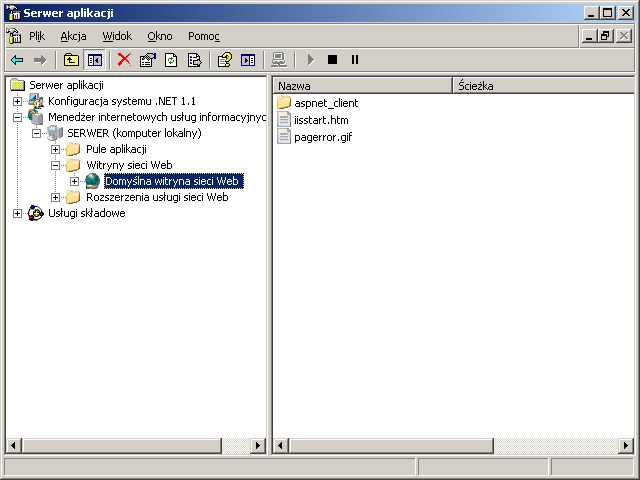Open Properties via the toolbar icon

(148, 60)
